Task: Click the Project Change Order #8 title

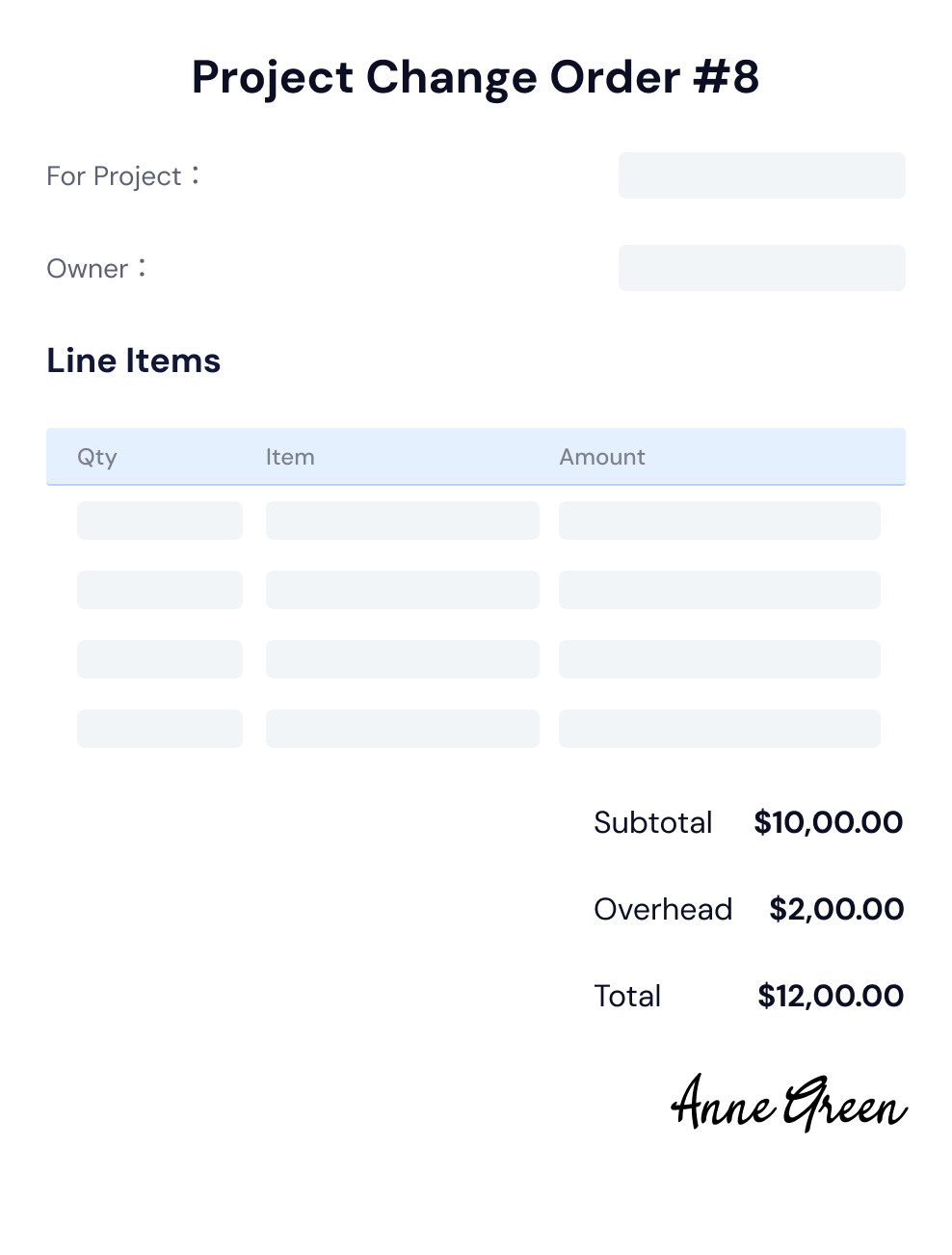Action: pyautogui.click(x=476, y=77)
